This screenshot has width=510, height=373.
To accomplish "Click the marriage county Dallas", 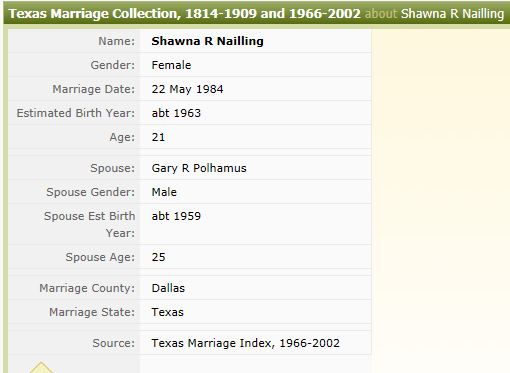I will 168,288.
